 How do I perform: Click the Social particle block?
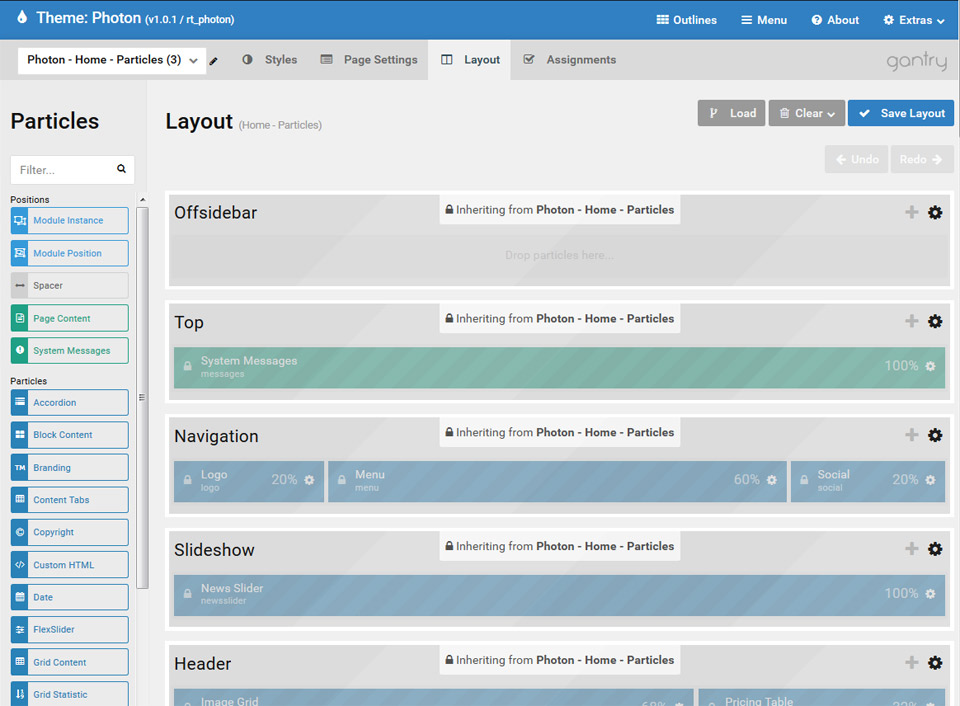pos(868,481)
